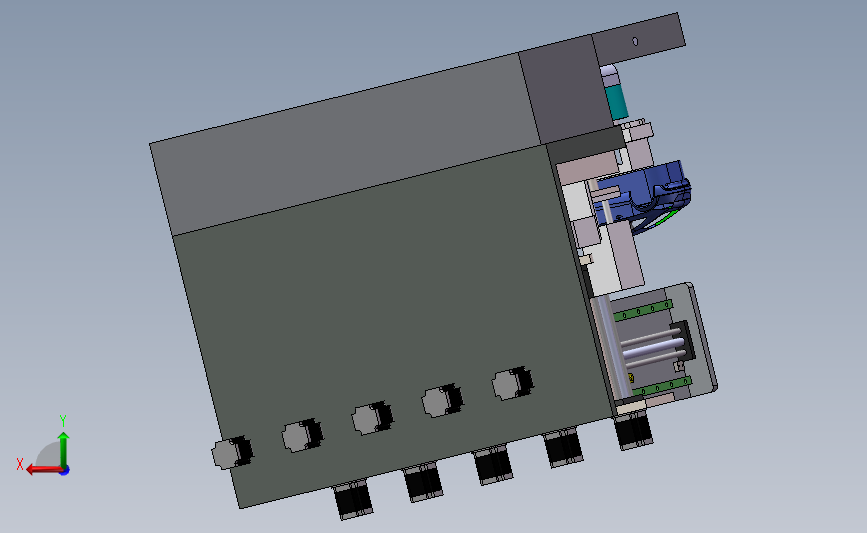The width and height of the screenshot is (867, 533).
Task: Select the teal cylinder part on the model
Action: click(616, 102)
